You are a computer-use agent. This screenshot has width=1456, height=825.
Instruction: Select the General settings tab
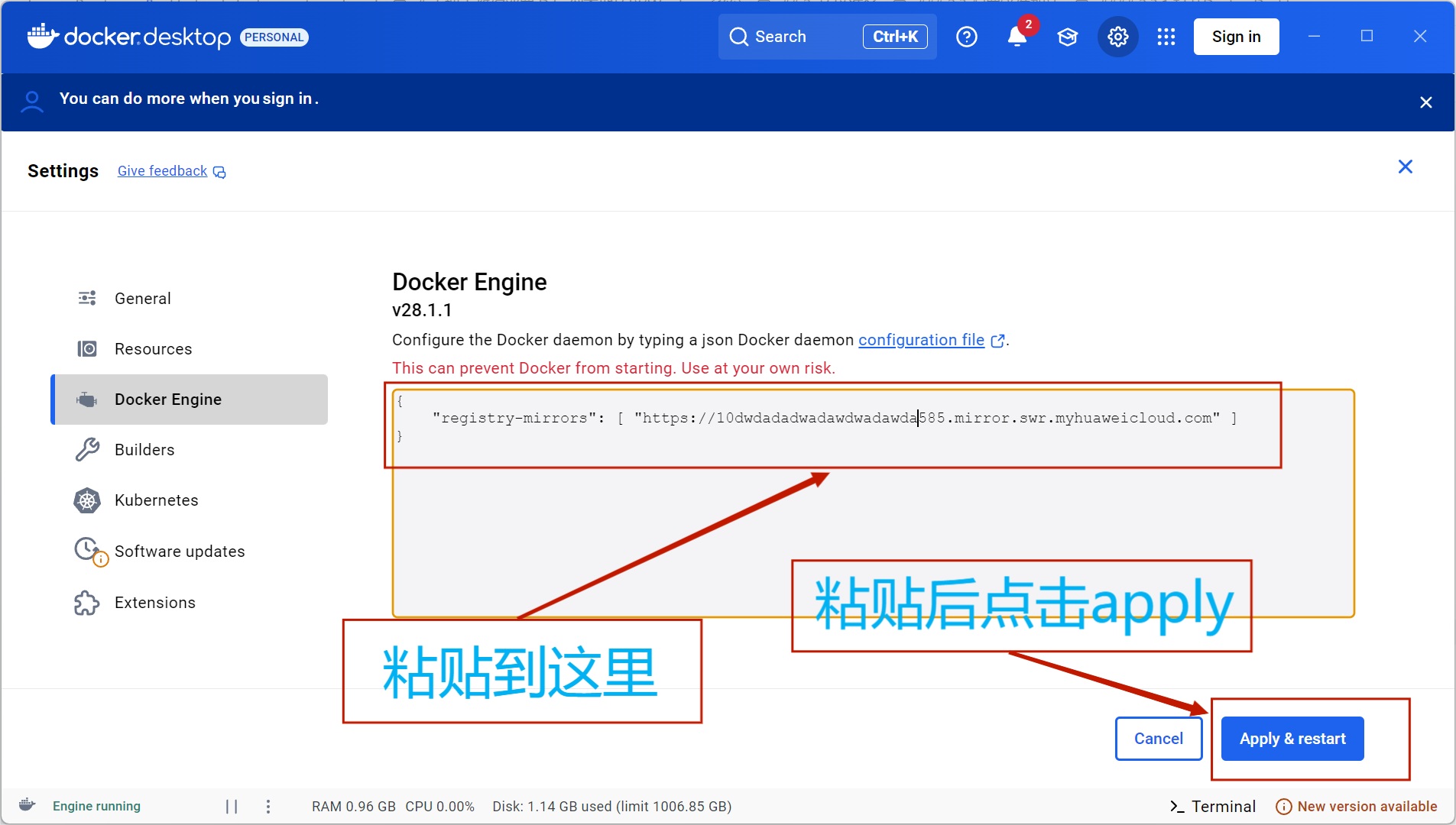click(143, 299)
